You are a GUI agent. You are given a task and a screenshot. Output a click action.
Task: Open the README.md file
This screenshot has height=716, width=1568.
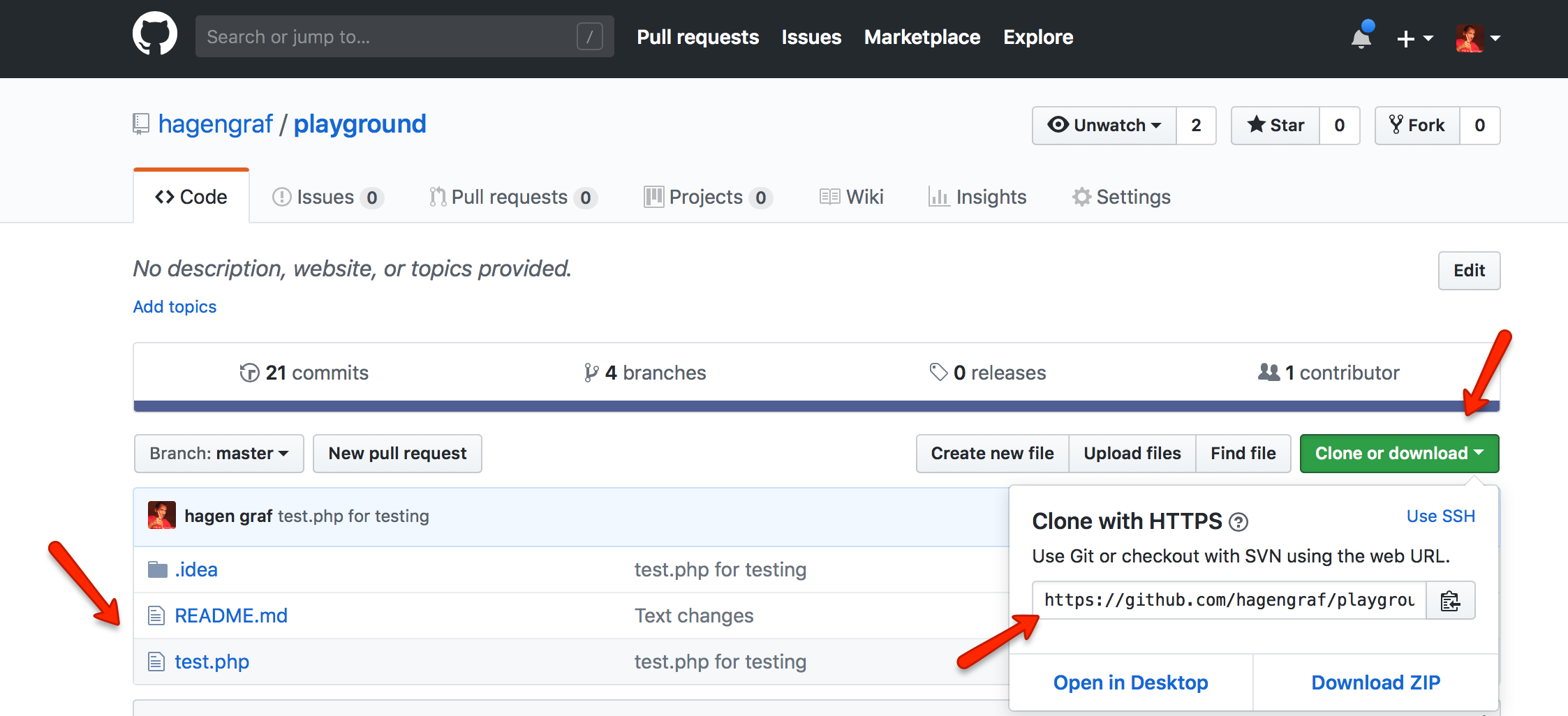pyautogui.click(x=231, y=616)
